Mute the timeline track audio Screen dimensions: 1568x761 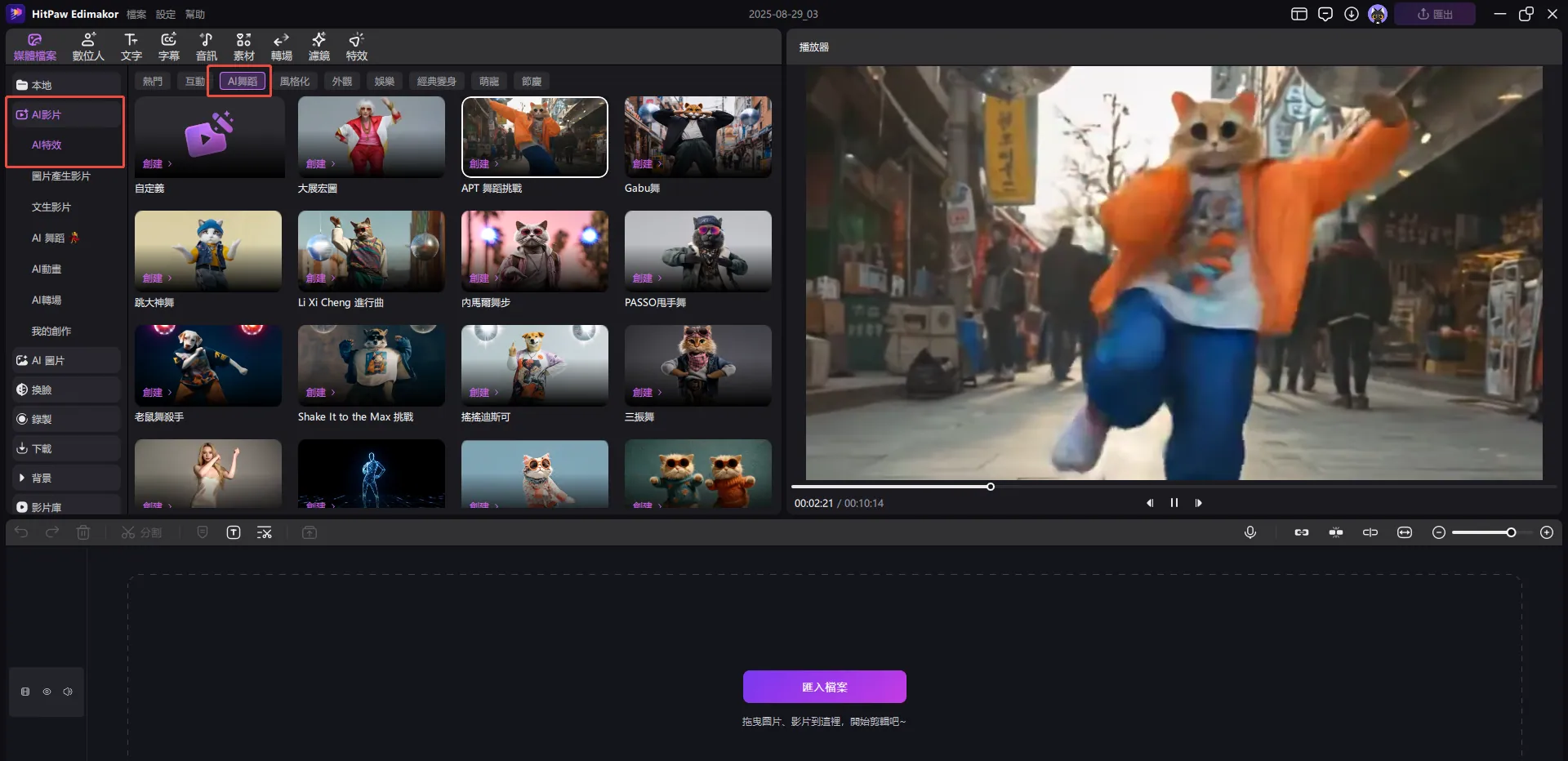[x=68, y=692]
